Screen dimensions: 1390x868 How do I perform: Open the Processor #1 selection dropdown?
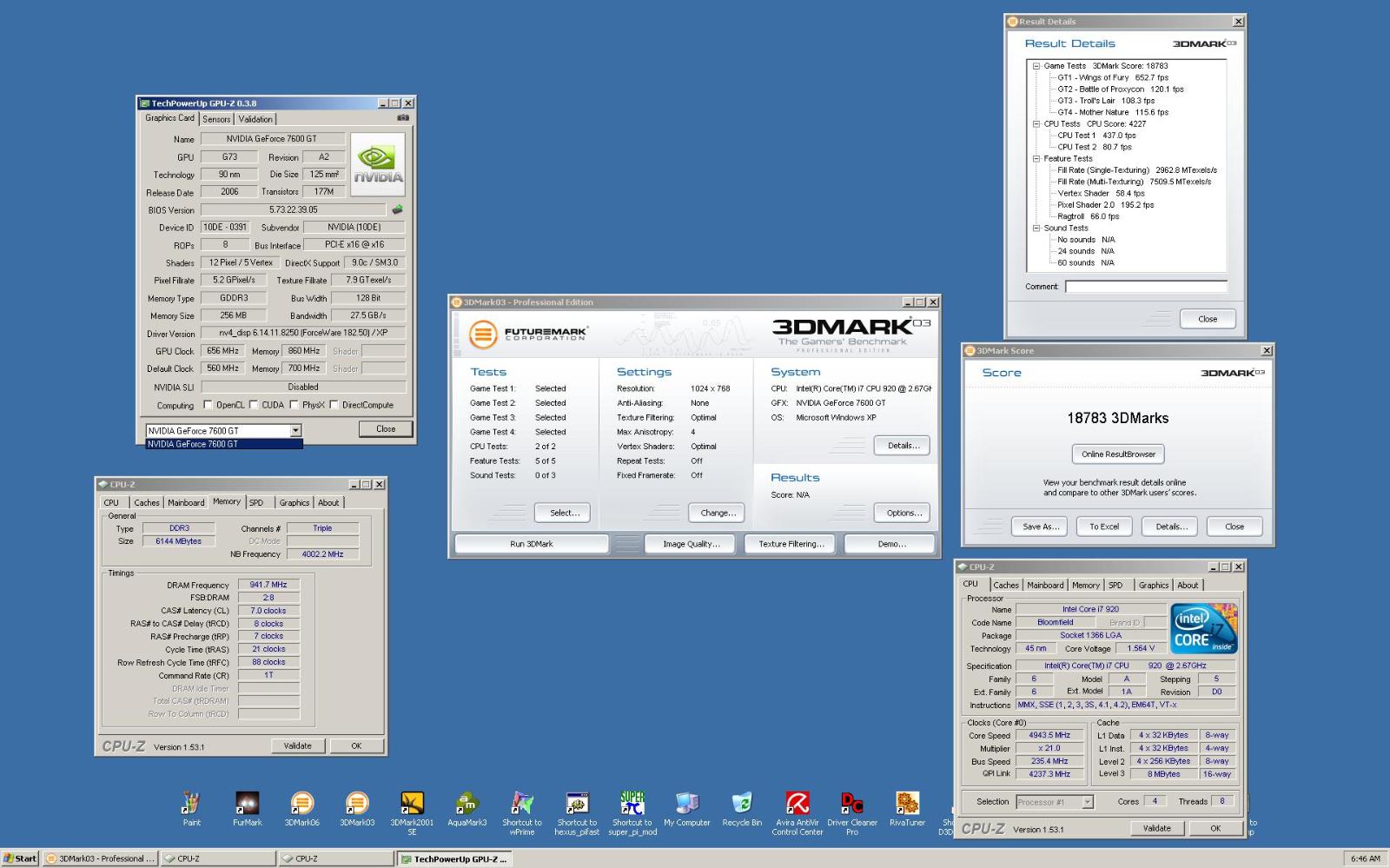pyautogui.click(x=1088, y=802)
